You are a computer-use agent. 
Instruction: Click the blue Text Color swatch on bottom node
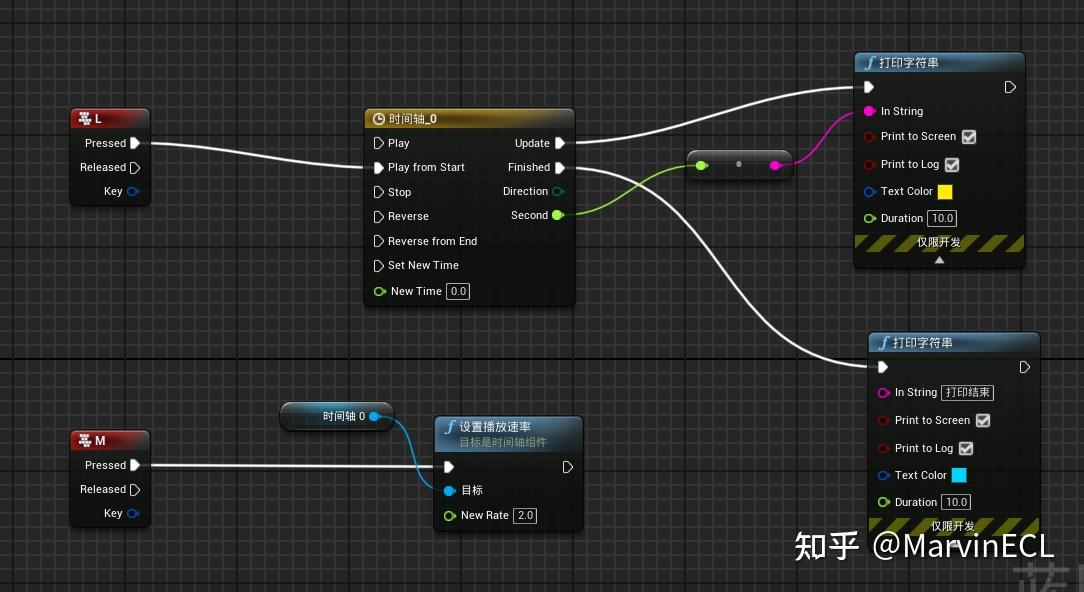(x=961, y=475)
